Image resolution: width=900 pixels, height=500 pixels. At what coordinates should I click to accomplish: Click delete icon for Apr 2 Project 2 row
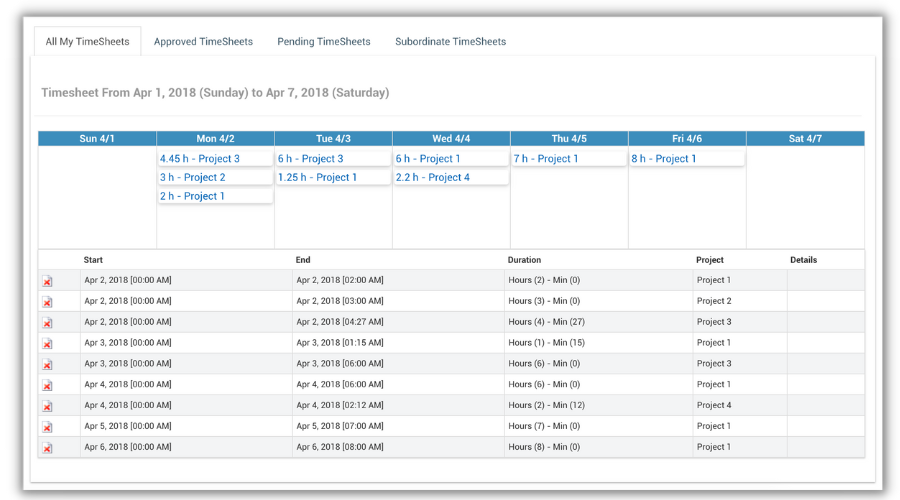47,302
